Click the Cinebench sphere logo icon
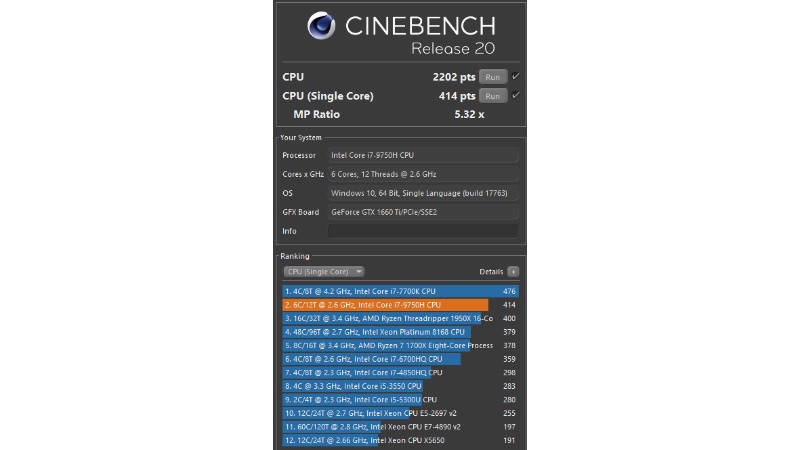This screenshot has height=450, width=800. (321, 26)
